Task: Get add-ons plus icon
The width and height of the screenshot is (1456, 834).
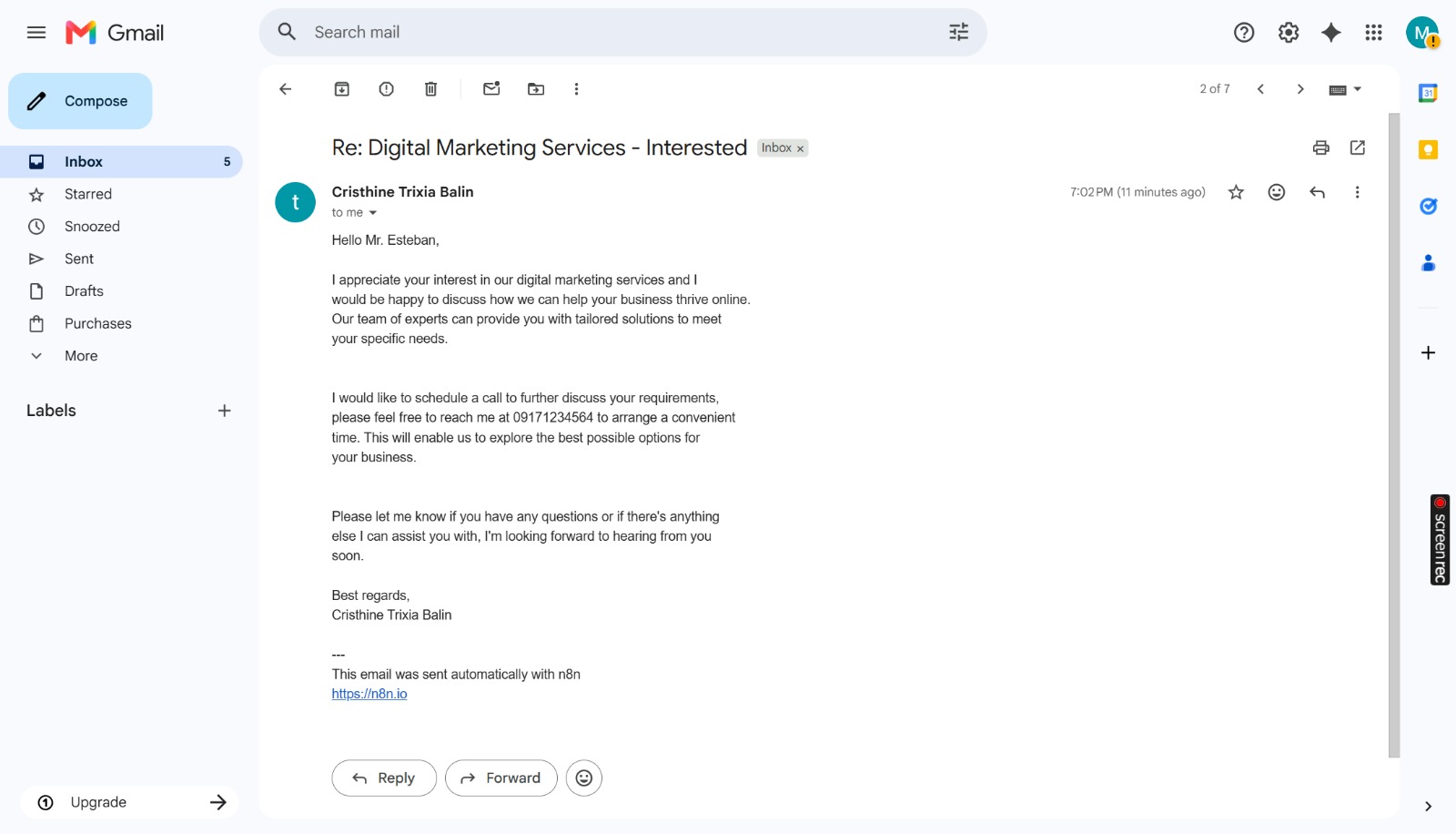Action: click(1428, 353)
